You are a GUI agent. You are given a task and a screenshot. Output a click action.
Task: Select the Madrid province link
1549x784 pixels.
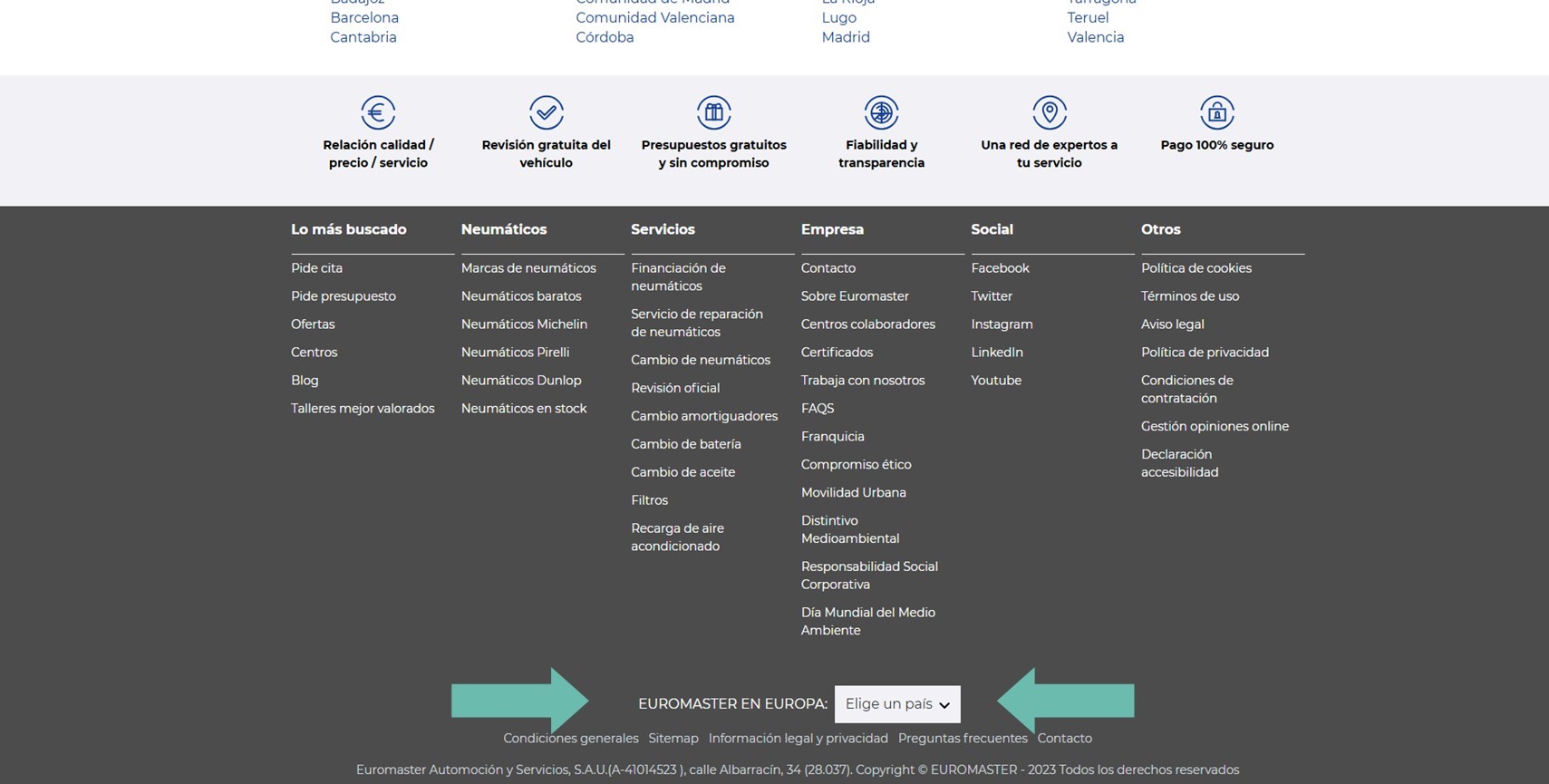click(x=846, y=37)
